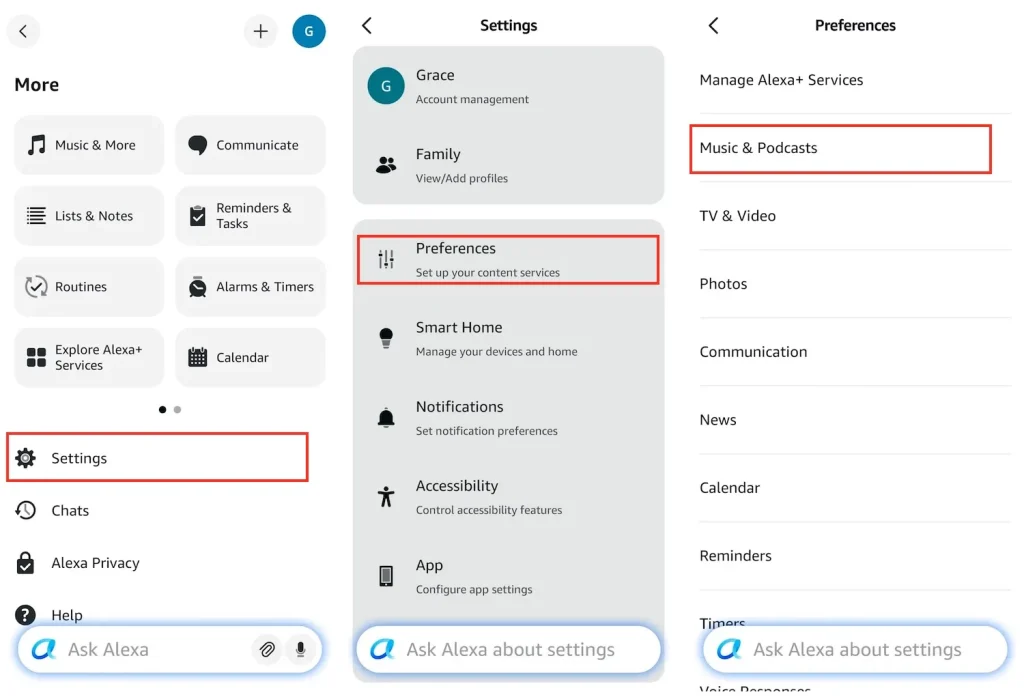Tap the Routines circular check icon
The image size is (1024, 697).
pyautogui.click(x=36, y=286)
